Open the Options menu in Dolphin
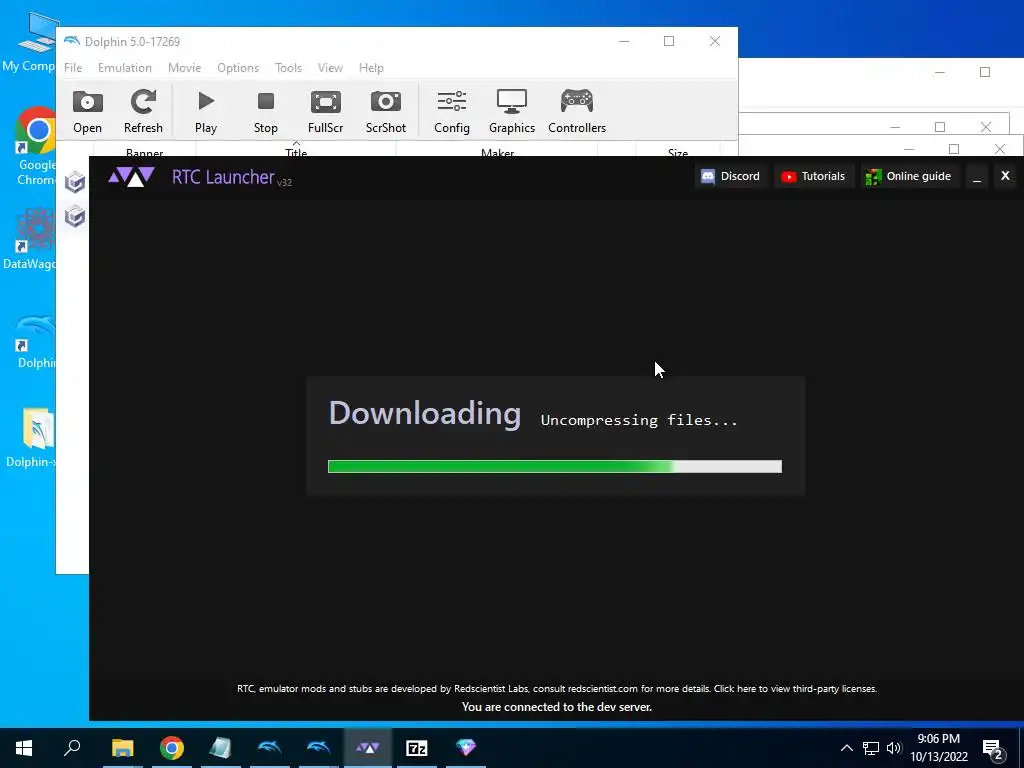 [238, 68]
